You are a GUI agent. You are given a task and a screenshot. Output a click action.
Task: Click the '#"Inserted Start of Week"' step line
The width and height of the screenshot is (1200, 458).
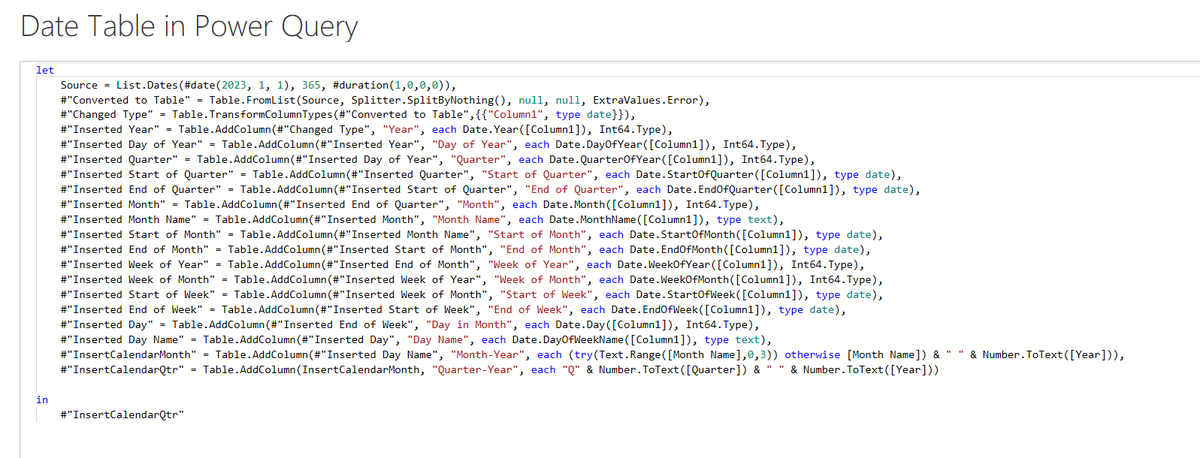[472, 294]
